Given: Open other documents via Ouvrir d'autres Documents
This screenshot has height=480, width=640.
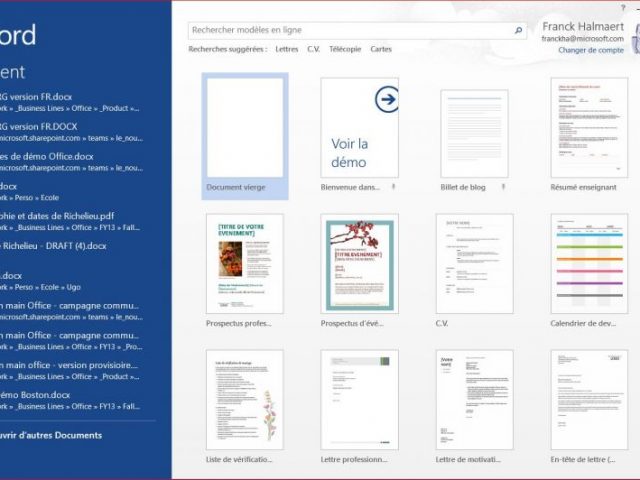Looking at the screenshot, I should tap(50, 436).
